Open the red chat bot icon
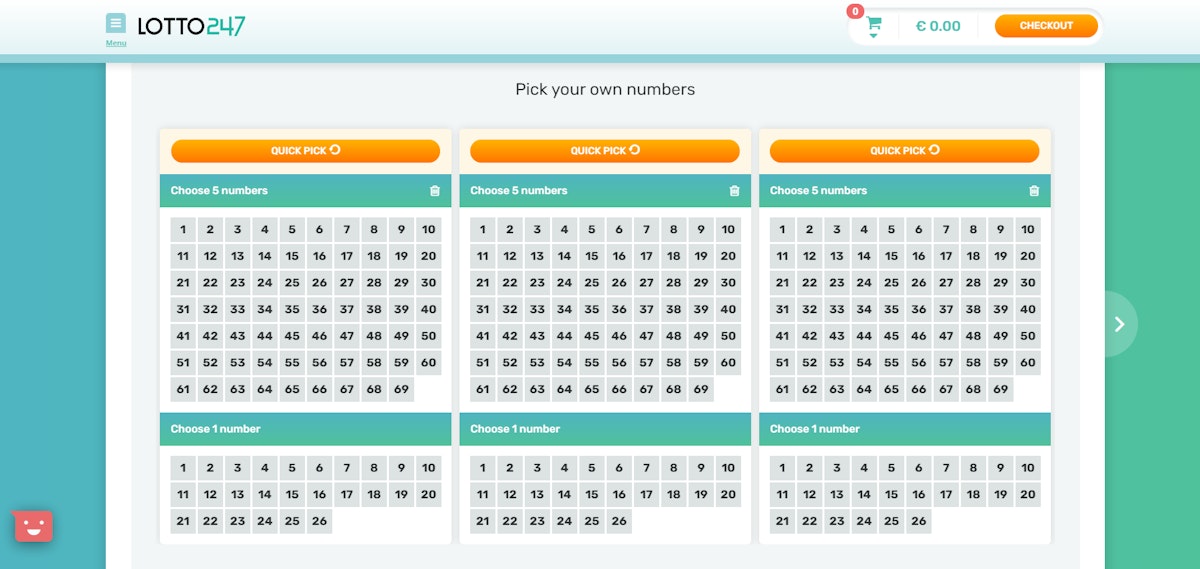This screenshot has height=569, width=1200. (33, 525)
